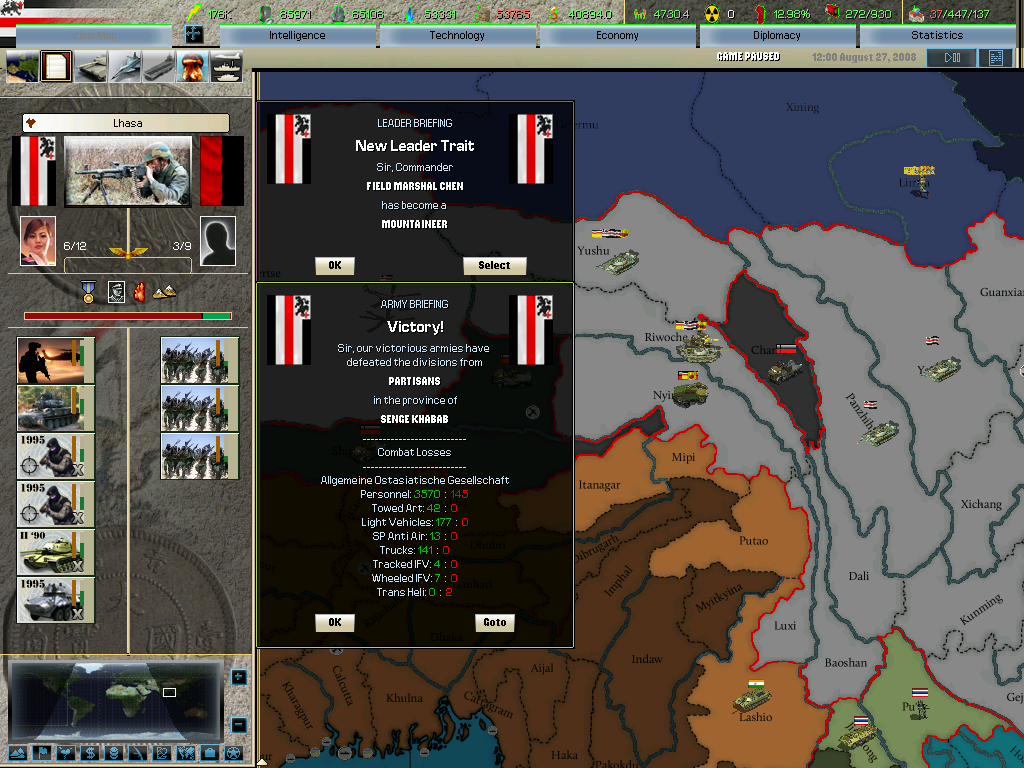Zoom out minimap with minus button
The height and width of the screenshot is (768, 1024).
pyautogui.click(x=238, y=724)
